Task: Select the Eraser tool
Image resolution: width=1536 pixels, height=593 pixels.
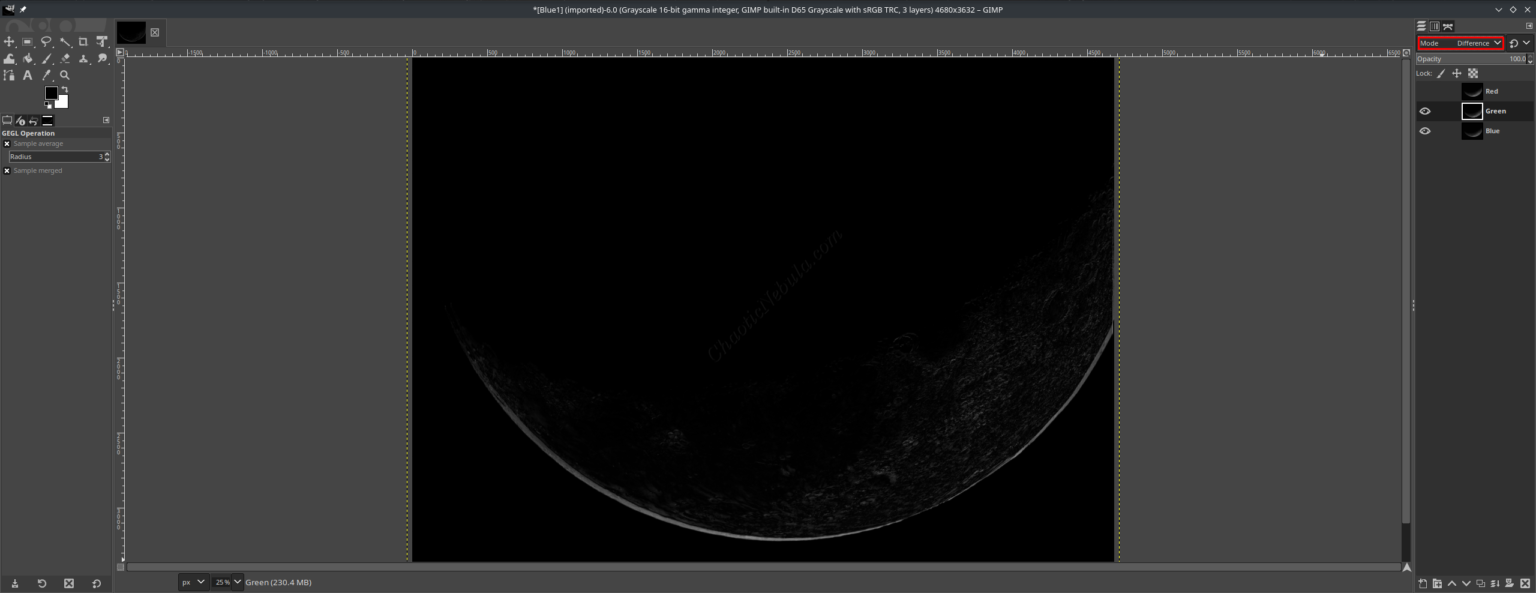Action: 64,58
